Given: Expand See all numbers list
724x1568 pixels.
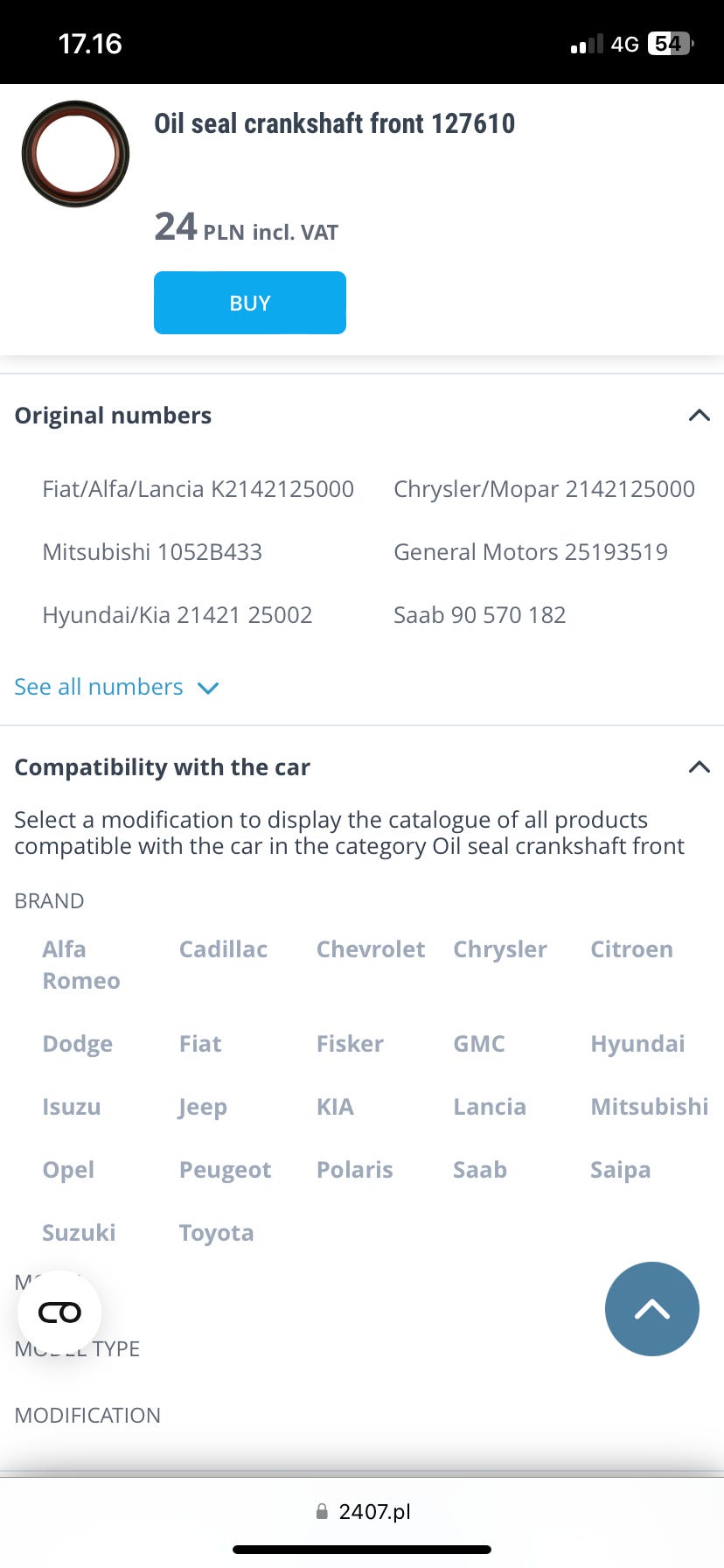Looking at the screenshot, I should click(116, 687).
